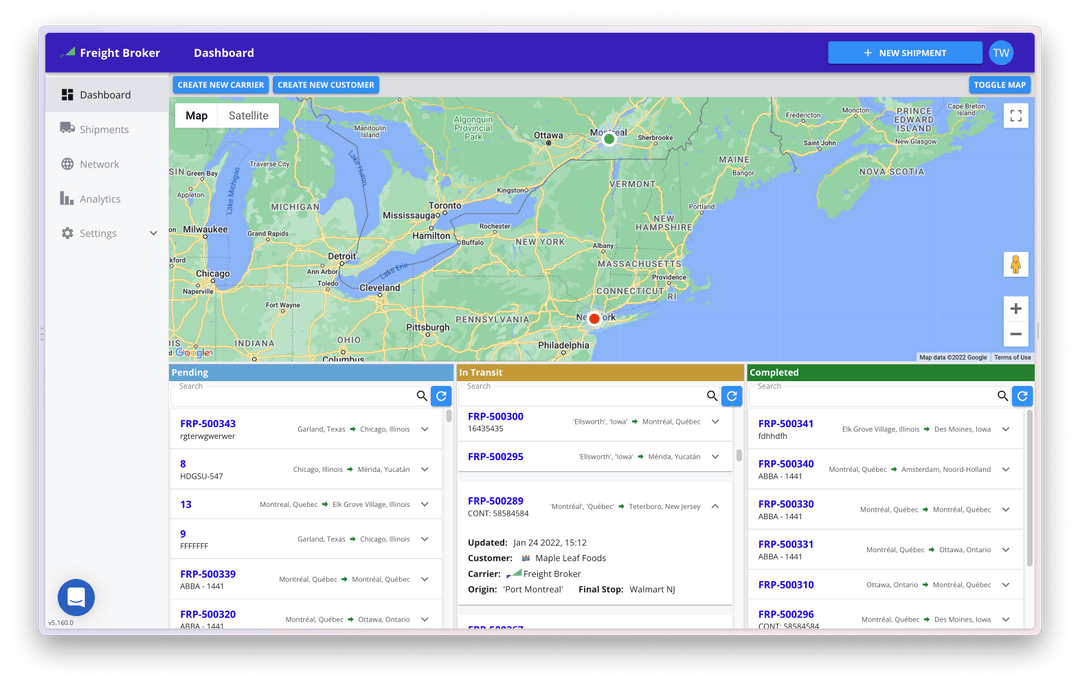This screenshot has height=686, width=1080.
Task: Click the NEW SHIPMENT button
Action: (905, 52)
